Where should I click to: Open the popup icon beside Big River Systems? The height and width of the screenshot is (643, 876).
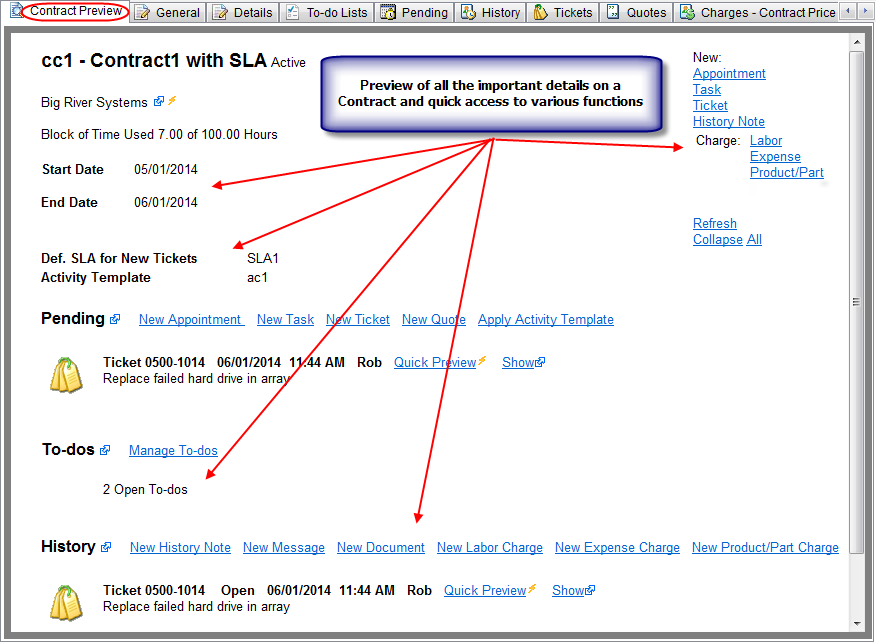(x=159, y=102)
